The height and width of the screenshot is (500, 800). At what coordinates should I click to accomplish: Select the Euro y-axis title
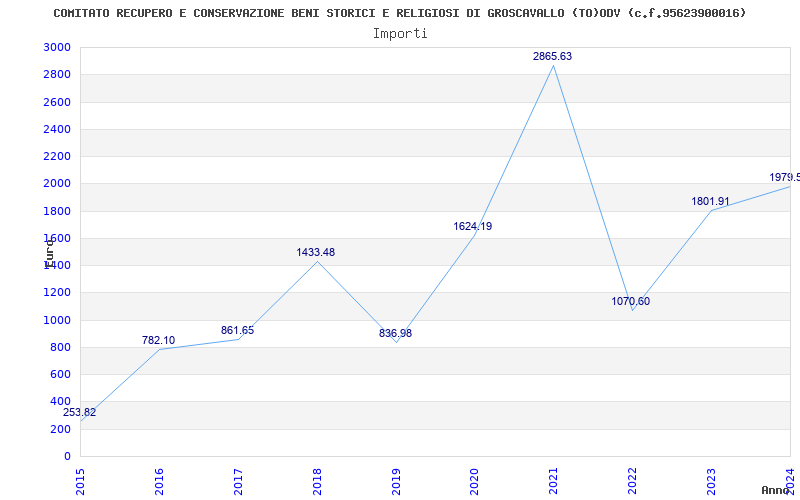[49, 254]
